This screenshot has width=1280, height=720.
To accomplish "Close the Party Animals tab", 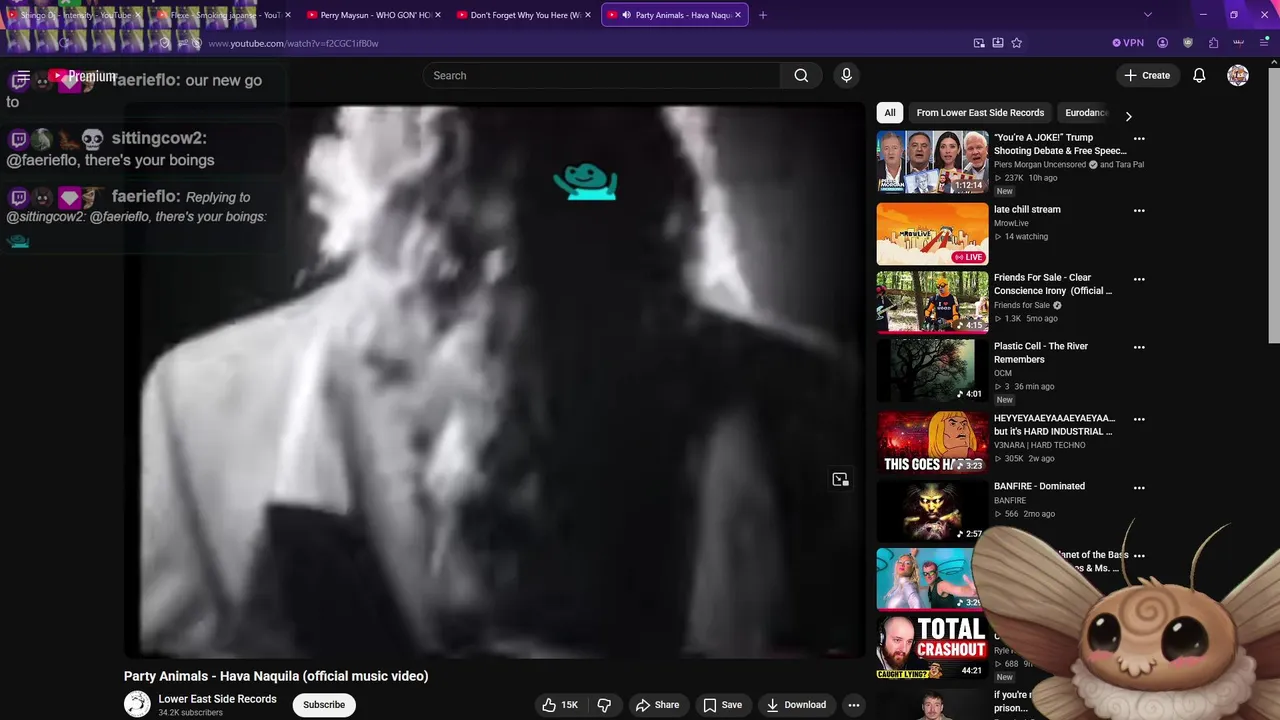I will click(738, 15).
